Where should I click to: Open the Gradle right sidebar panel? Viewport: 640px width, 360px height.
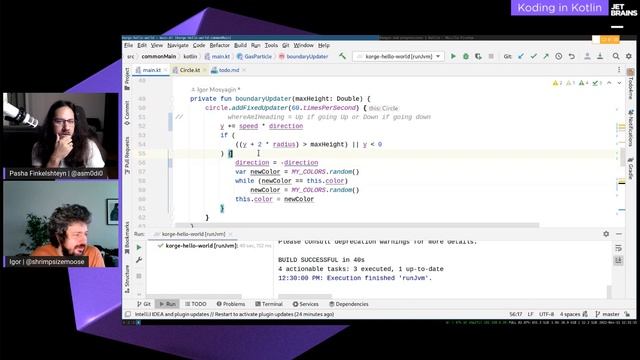click(x=631, y=168)
